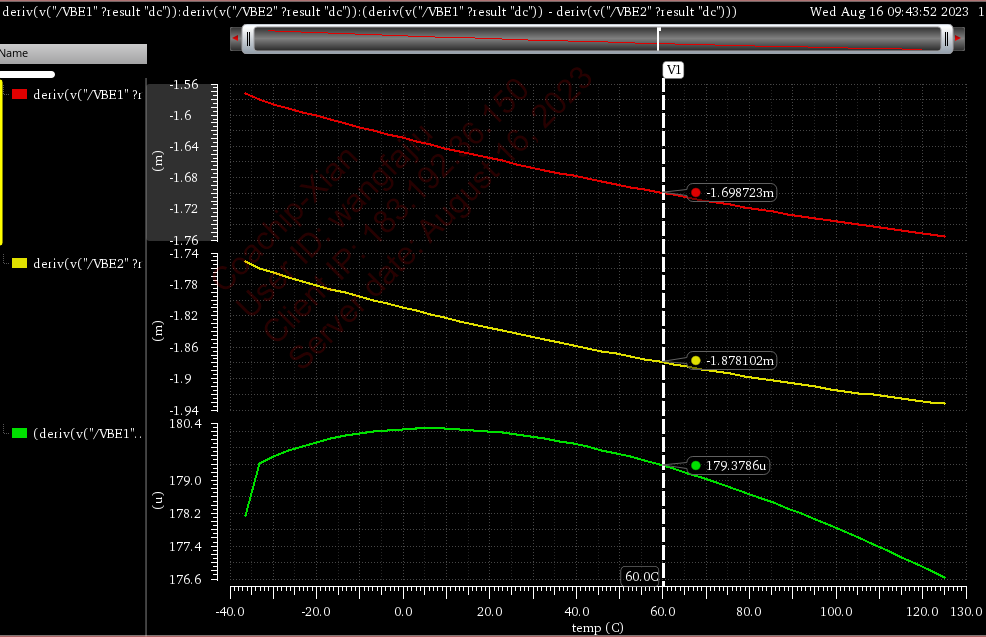The image size is (986, 637).
Task: Select the deriv VBE2 trace name
Action: coord(86,263)
